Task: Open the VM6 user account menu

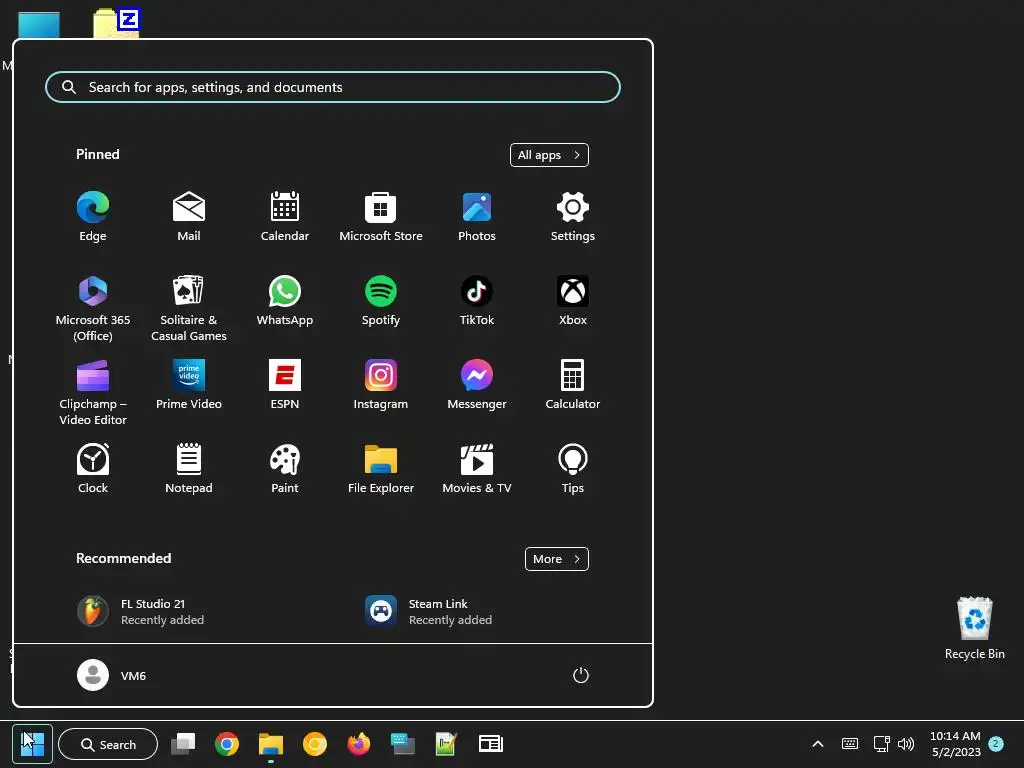Action: (112, 675)
